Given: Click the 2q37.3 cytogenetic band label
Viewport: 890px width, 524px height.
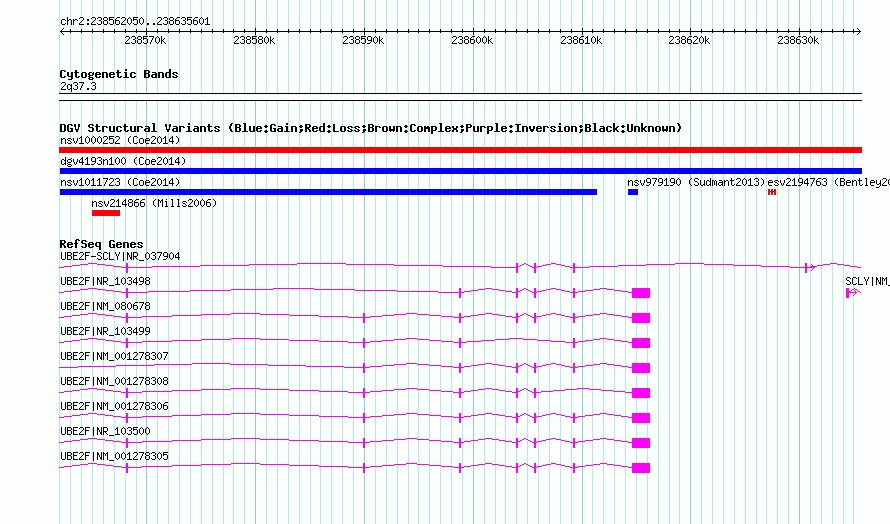Looking at the screenshot, I should [x=78, y=86].
